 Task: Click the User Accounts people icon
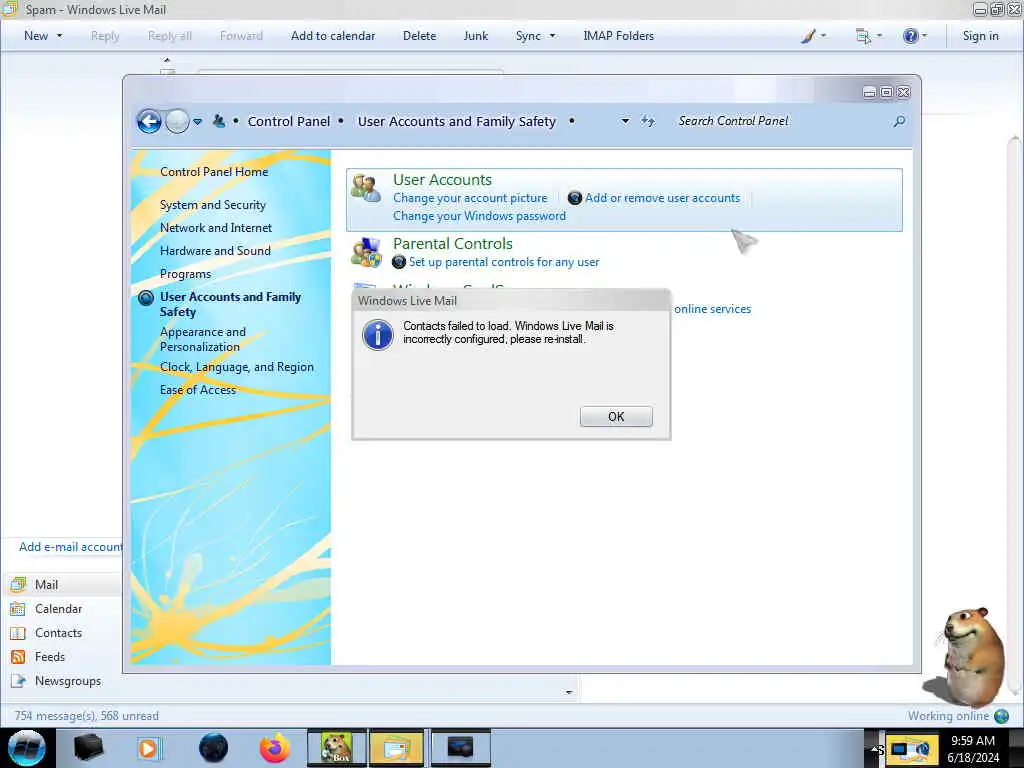(366, 188)
